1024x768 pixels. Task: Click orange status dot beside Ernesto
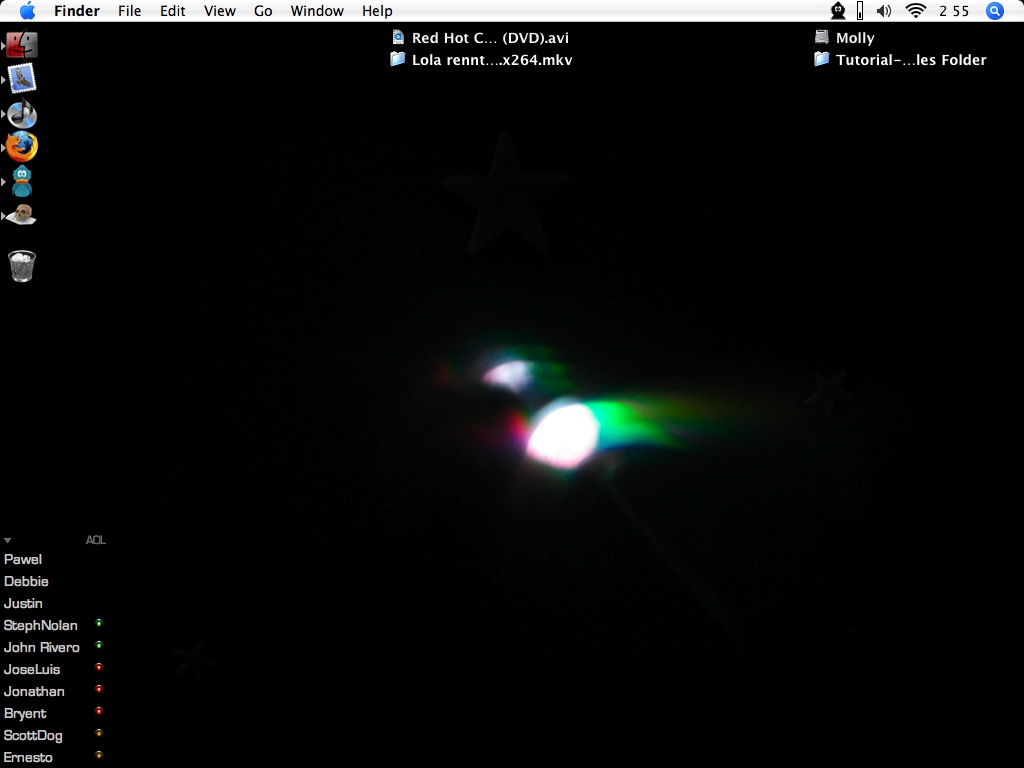[x=99, y=755]
